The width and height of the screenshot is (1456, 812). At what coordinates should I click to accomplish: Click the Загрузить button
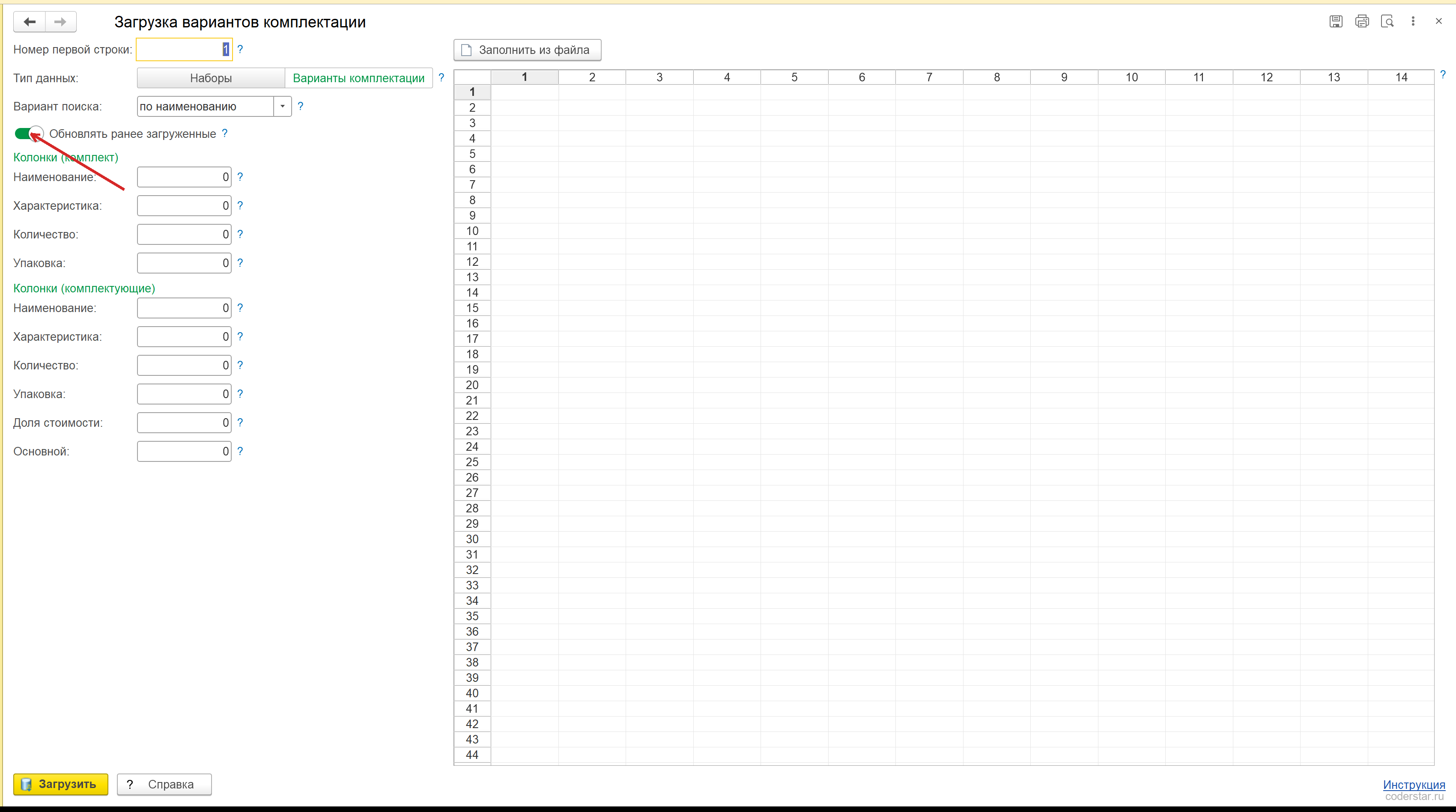[61, 784]
